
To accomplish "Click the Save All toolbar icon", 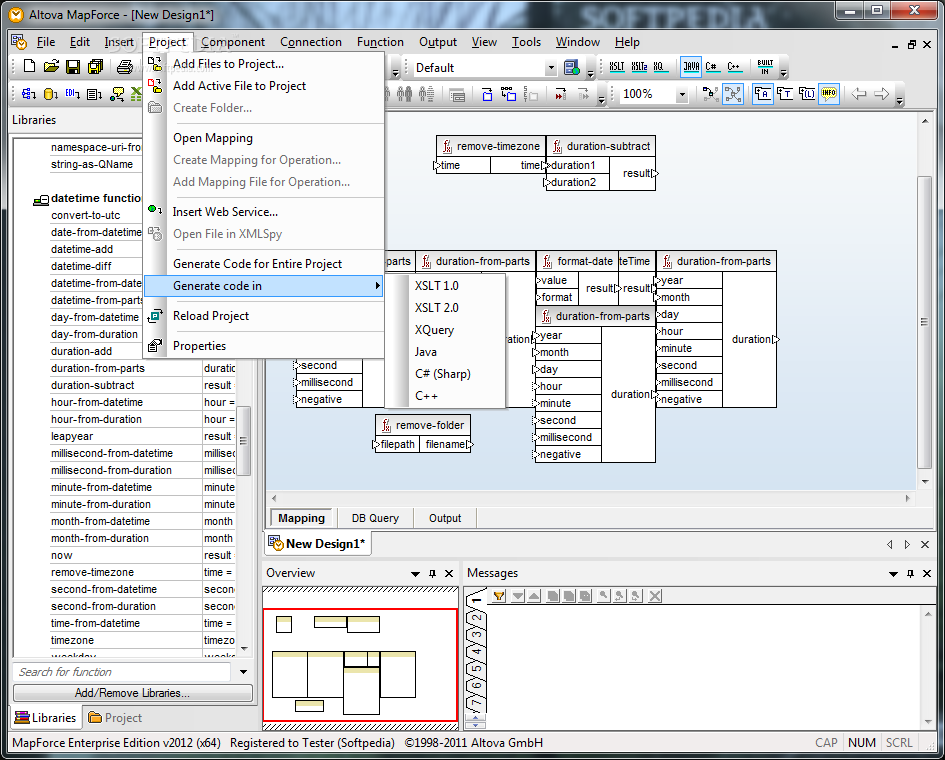I will coord(95,66).
